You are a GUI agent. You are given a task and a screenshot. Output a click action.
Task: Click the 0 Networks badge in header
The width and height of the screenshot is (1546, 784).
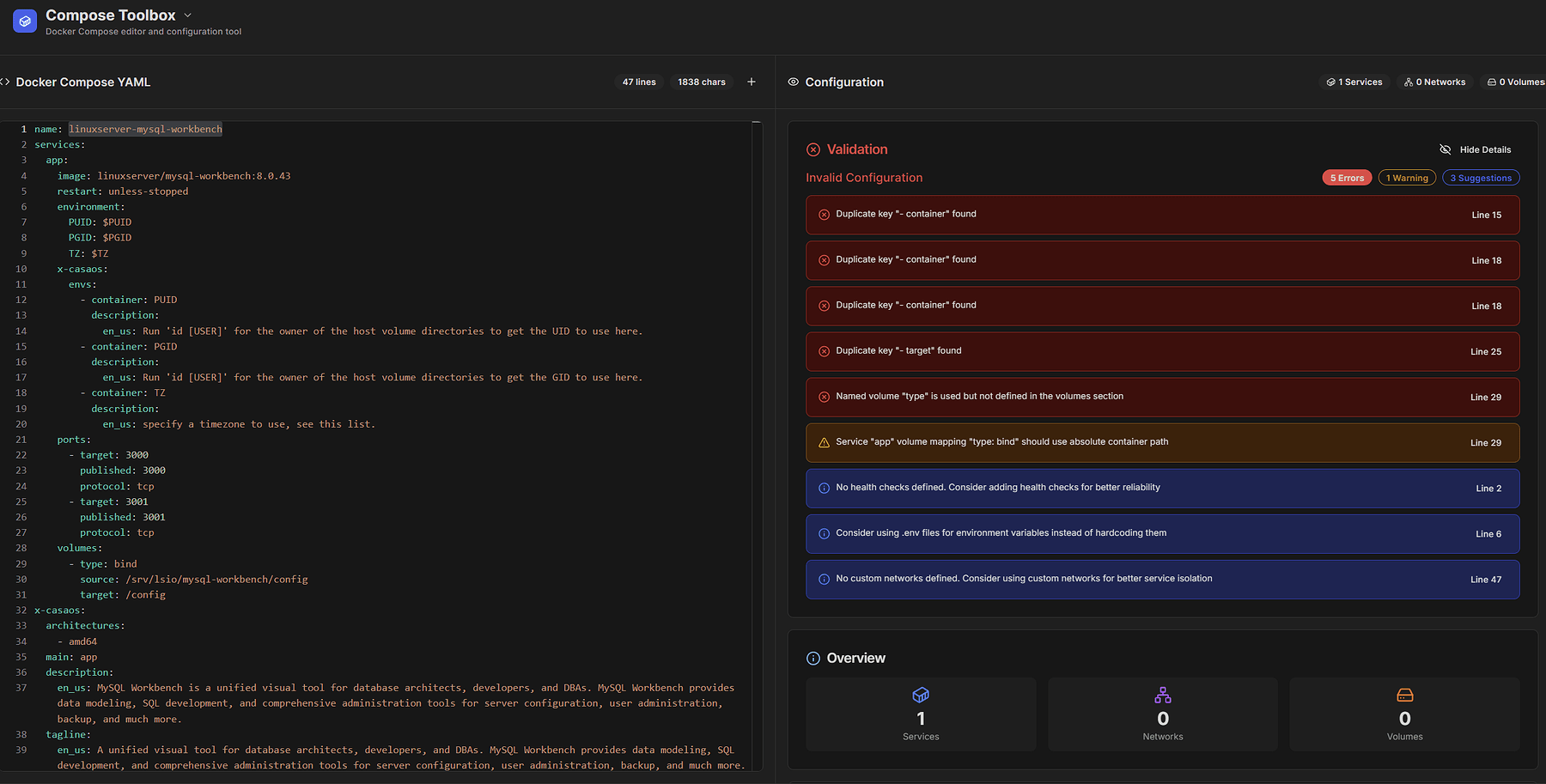pyautogui.click(x=1435, y=82)
